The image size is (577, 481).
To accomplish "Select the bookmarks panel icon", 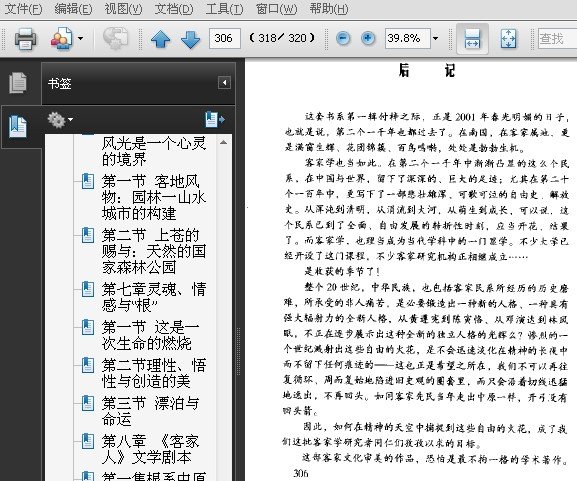I will tap(18, 127).
